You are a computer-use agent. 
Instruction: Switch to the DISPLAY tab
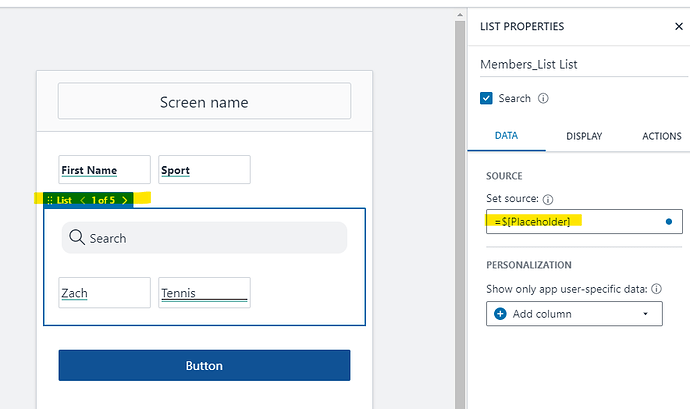click(584, 136)
